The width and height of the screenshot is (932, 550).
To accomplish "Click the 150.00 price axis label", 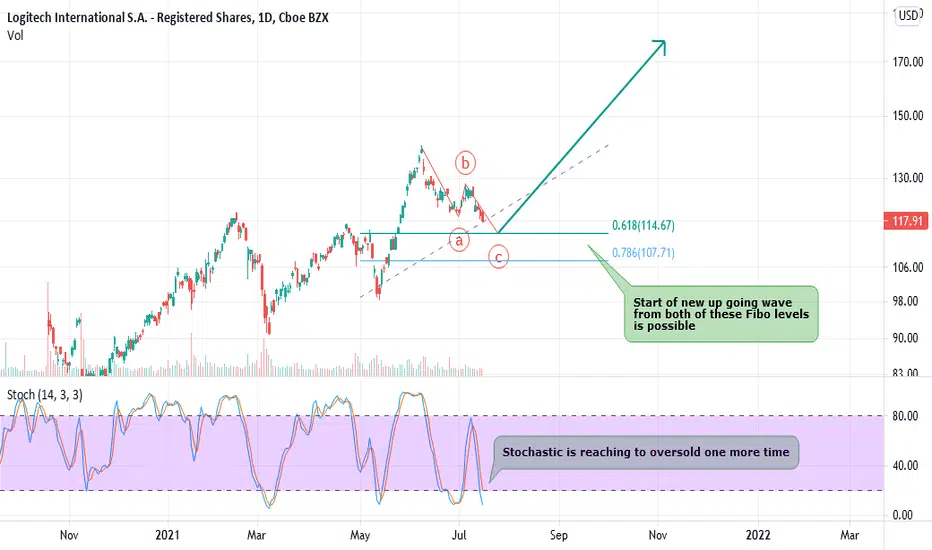I will tap(907, 116).
